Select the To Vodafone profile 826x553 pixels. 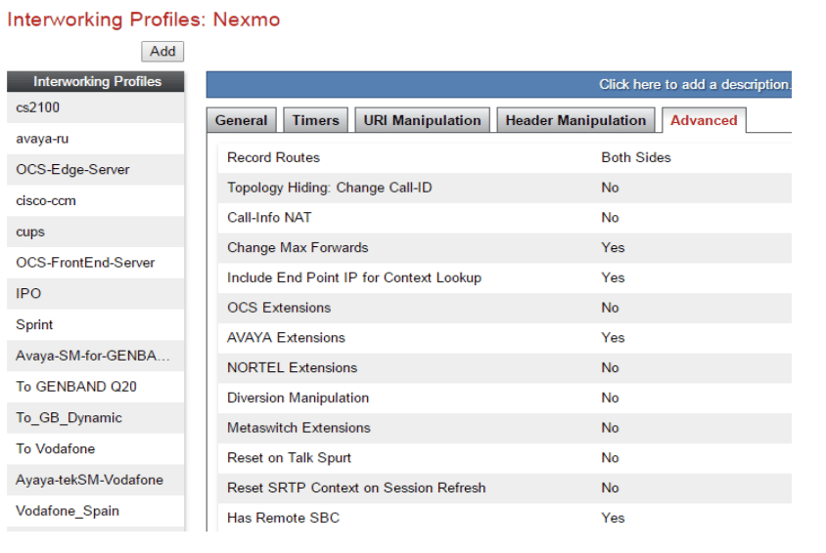point(95,449)
